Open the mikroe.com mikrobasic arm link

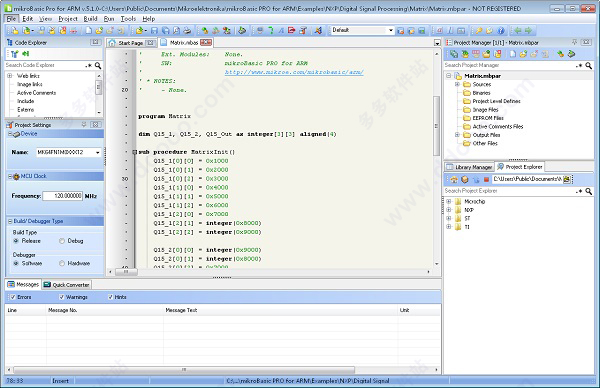pyautogui.click(x=294, y=72)
